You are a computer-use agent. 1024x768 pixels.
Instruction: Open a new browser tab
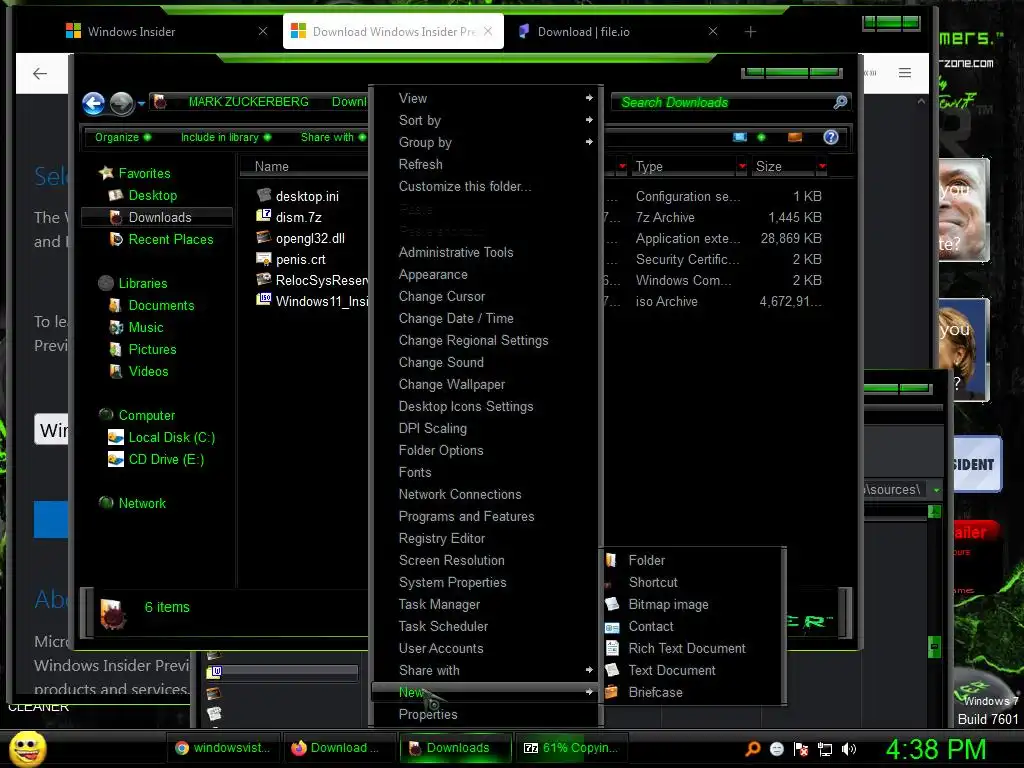pyautogui.click(x=750, y=31)
